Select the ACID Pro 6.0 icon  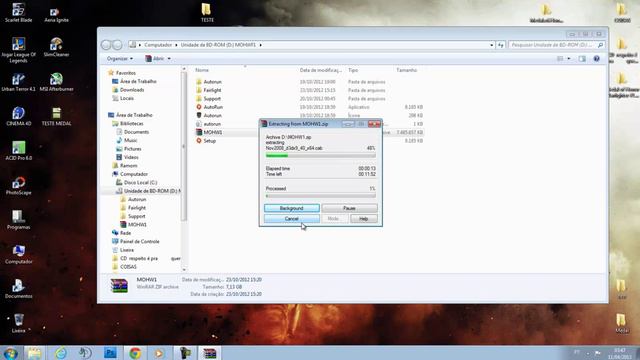point(18,150)
